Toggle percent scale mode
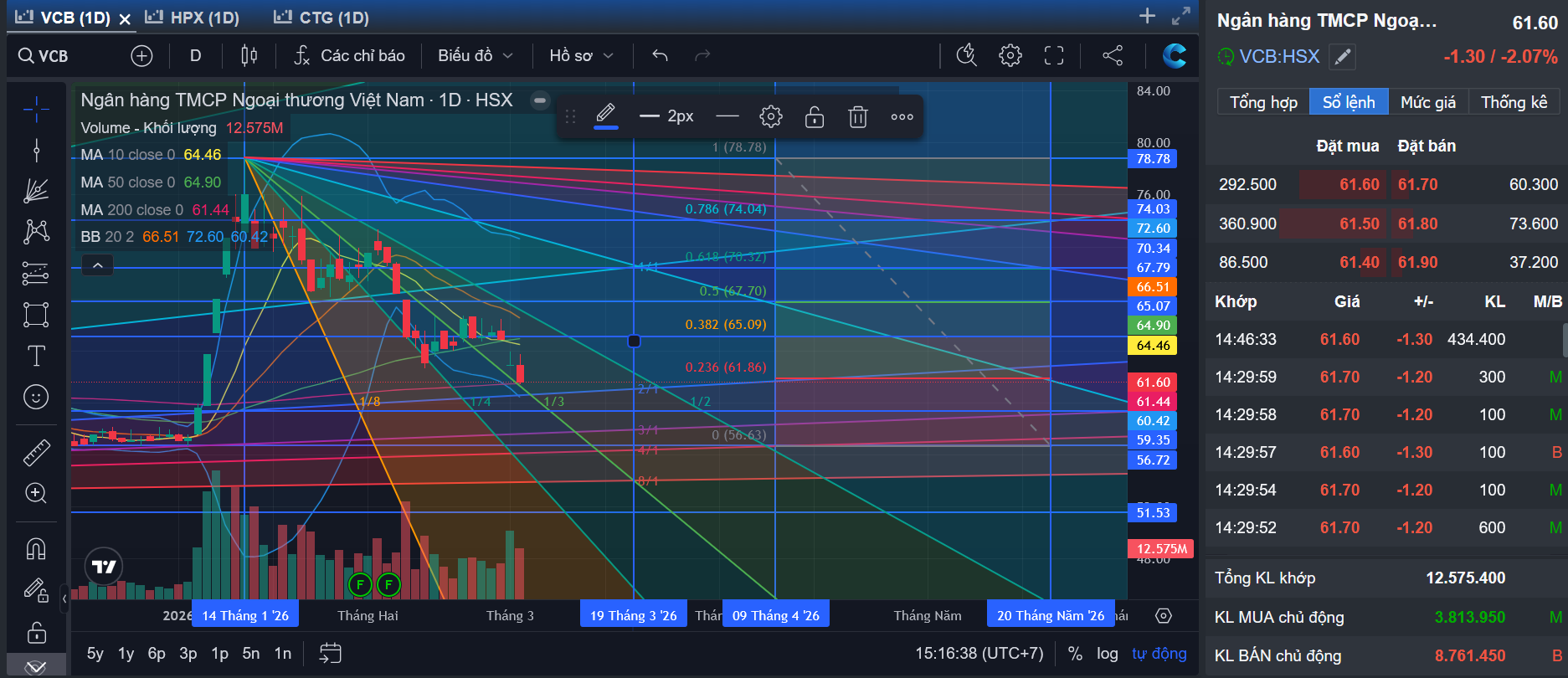Screen dimensions: 1568x678 [1076, 653]
